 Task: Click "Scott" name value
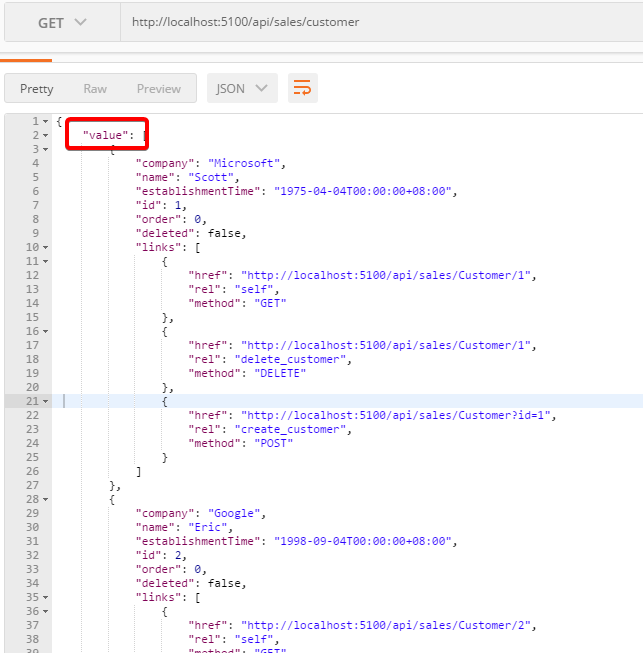[211, 177]
